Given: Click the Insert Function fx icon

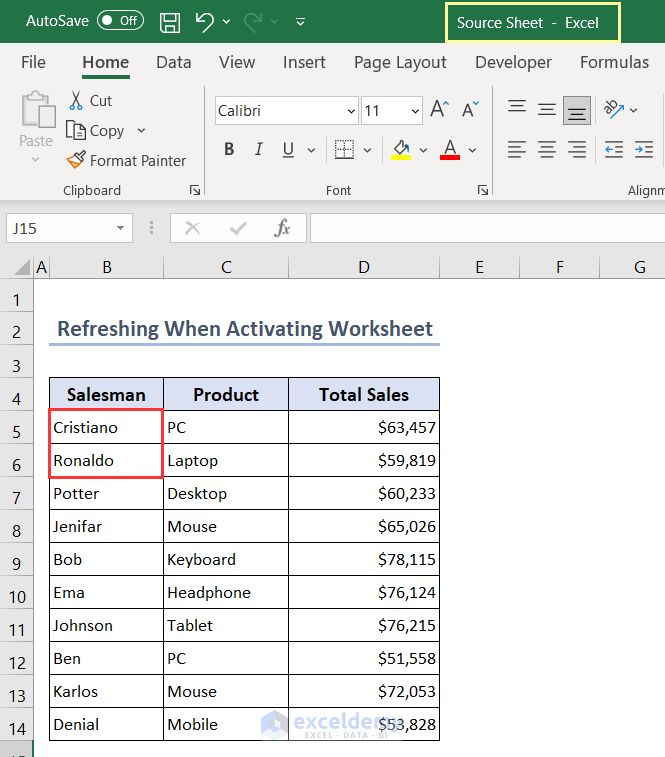Looking at the screenshot, I should coord(283,228).
